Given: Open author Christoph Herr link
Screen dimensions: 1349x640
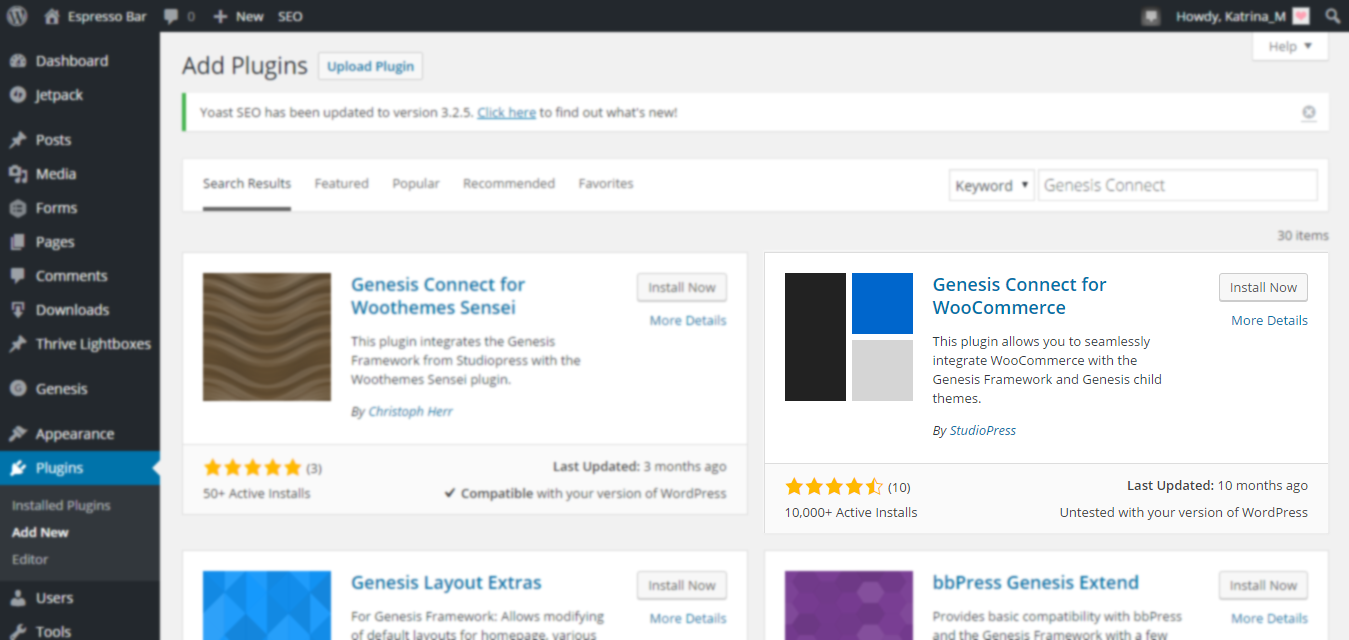Looking at the screenshot, I should [x=410, y=412].
